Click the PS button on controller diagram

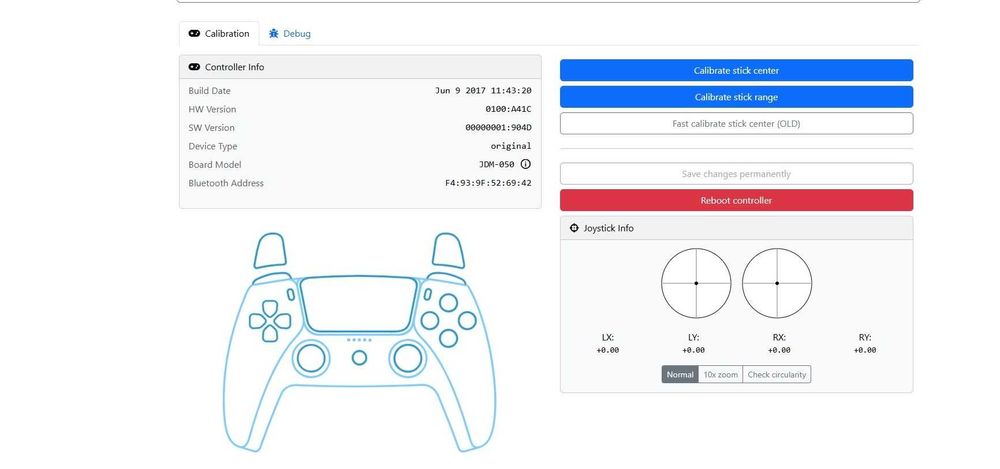[360, 358]
